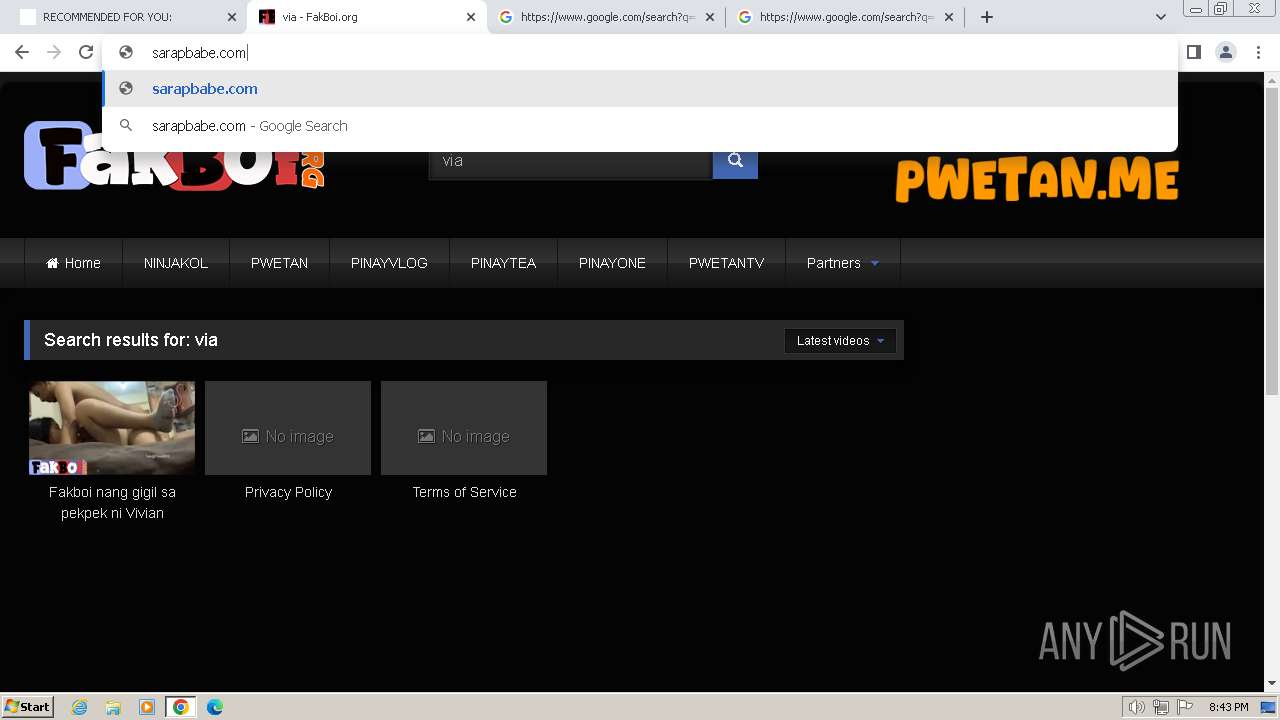Open Windows Media Player from the taskbar
Screen dimensions: 1280x720
(x=147, y=707)
